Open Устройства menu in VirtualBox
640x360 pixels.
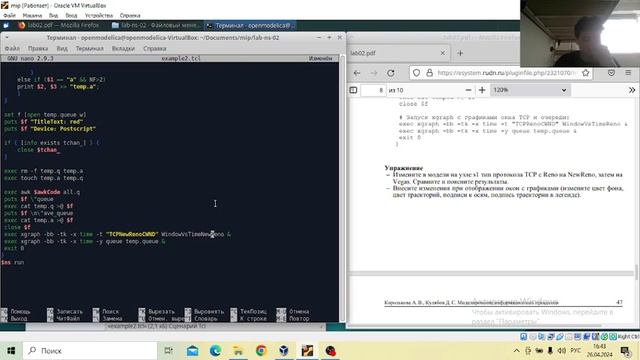pyautogui.click(x=99, y=16)
